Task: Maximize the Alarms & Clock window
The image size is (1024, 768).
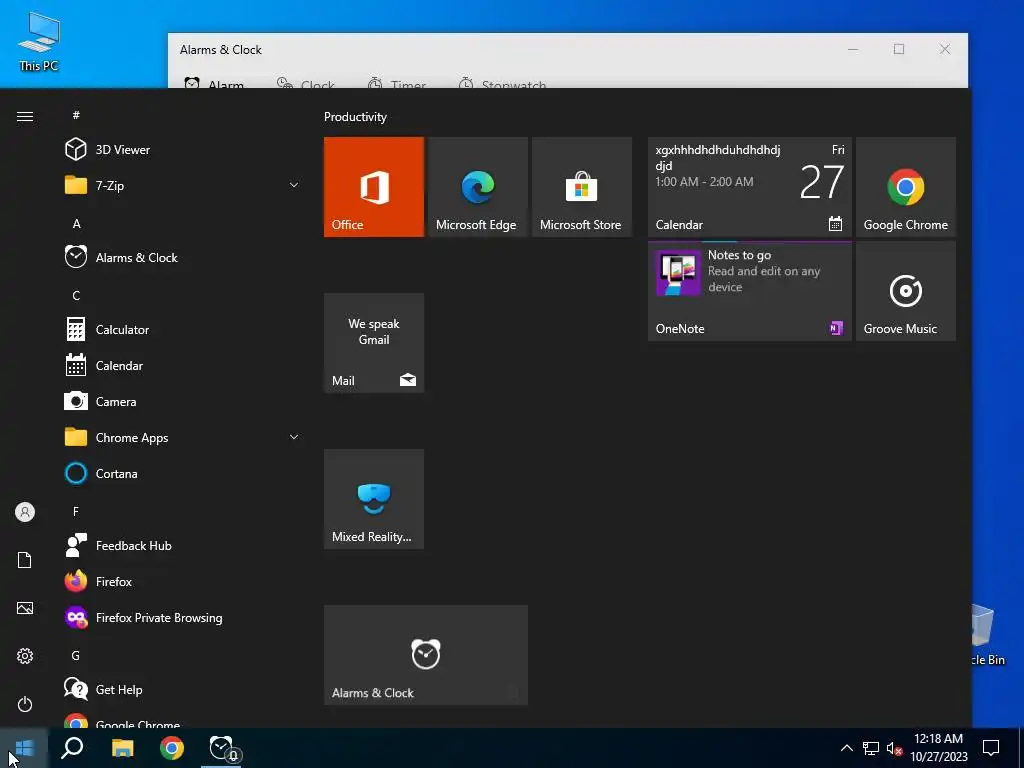Action: tap(899, 49)
